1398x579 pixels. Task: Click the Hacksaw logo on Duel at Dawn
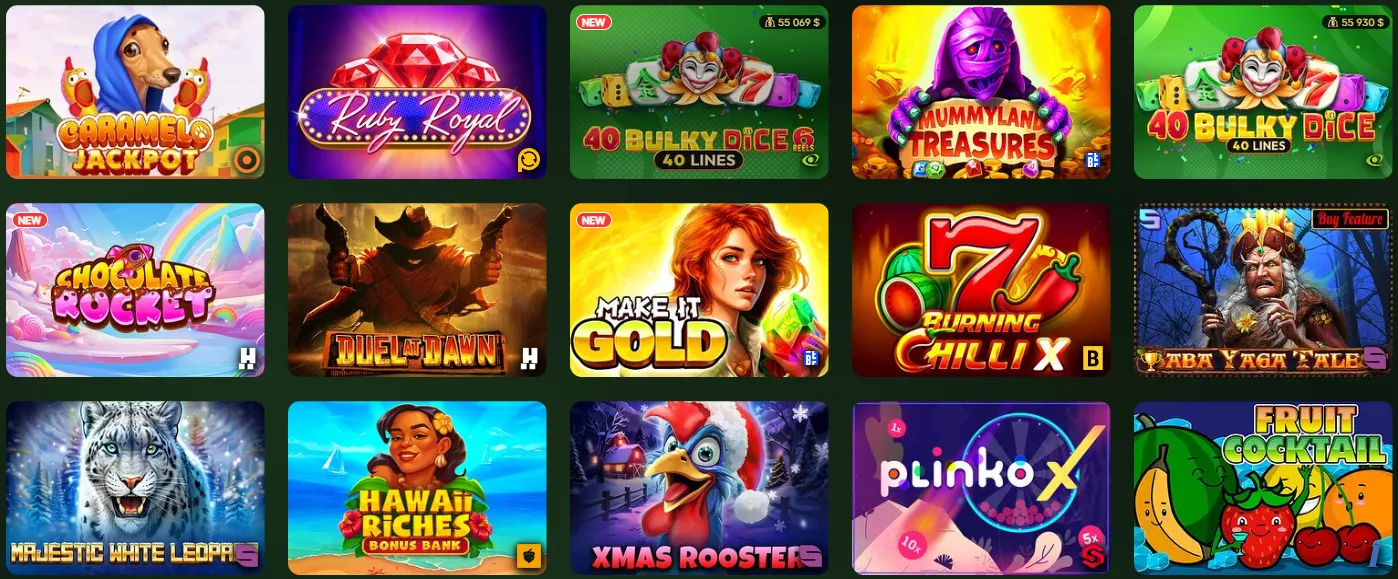tap(529, 357)
